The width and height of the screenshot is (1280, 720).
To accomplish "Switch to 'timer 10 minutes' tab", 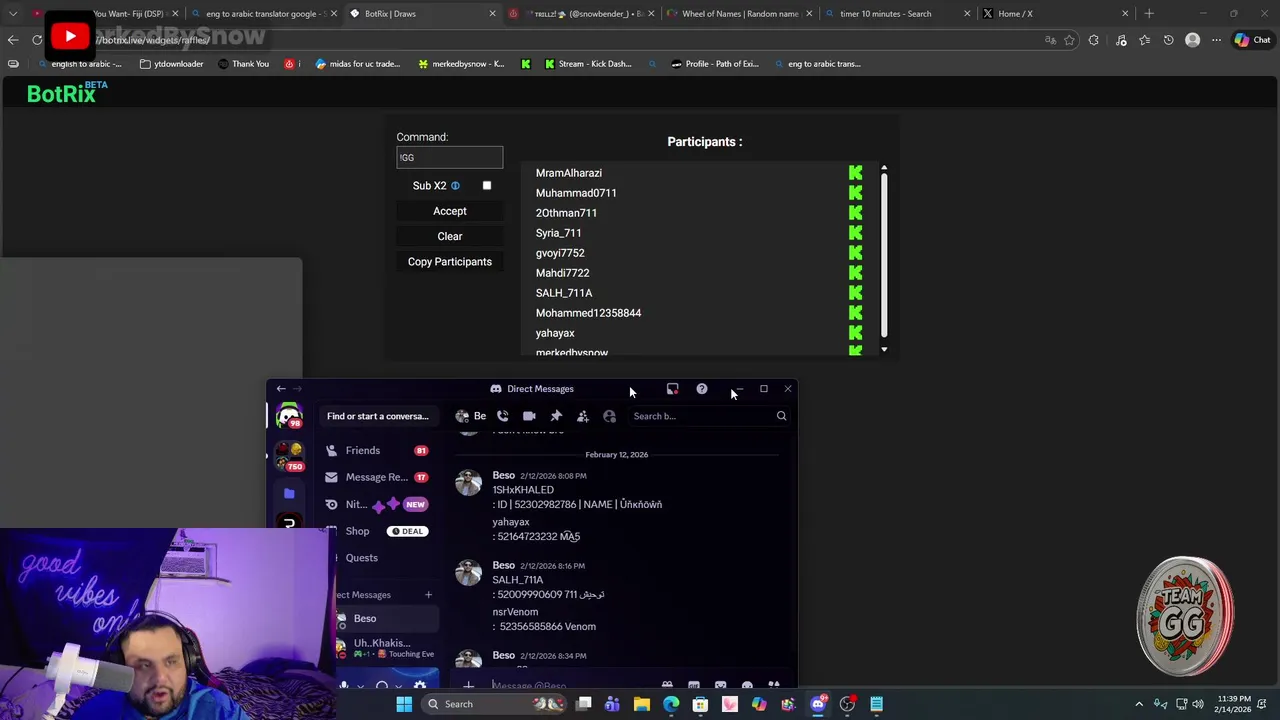I will tap(898, 14).
